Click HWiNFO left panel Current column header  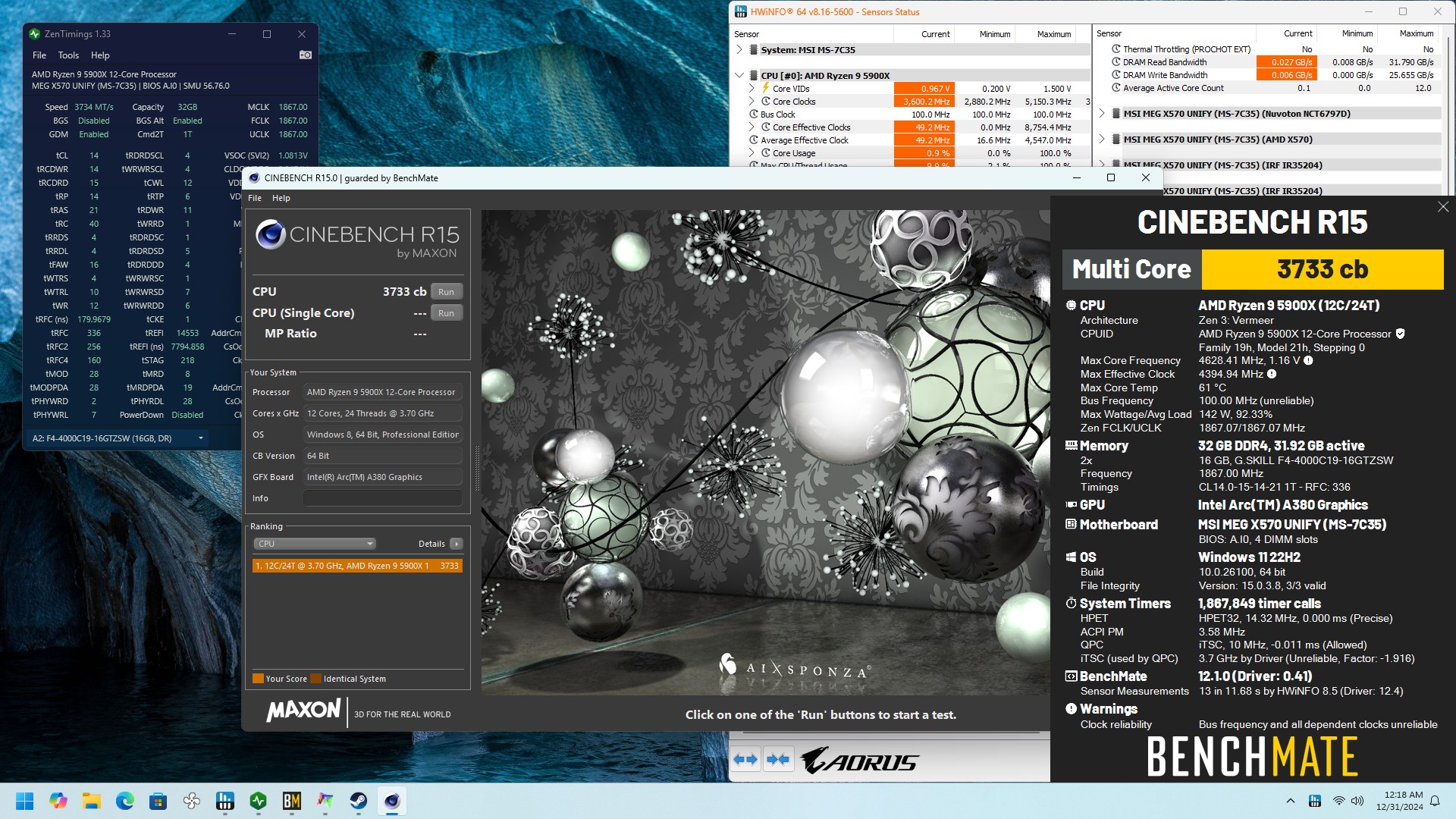[x=924, y=34]
